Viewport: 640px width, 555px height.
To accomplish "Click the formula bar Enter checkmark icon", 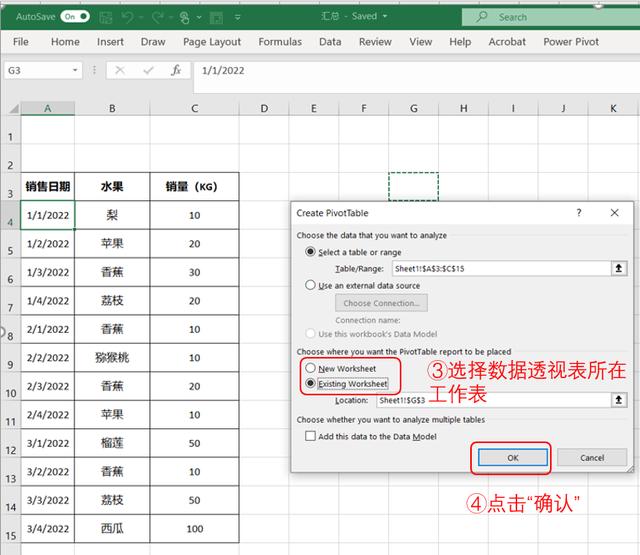I will [148, 70].
